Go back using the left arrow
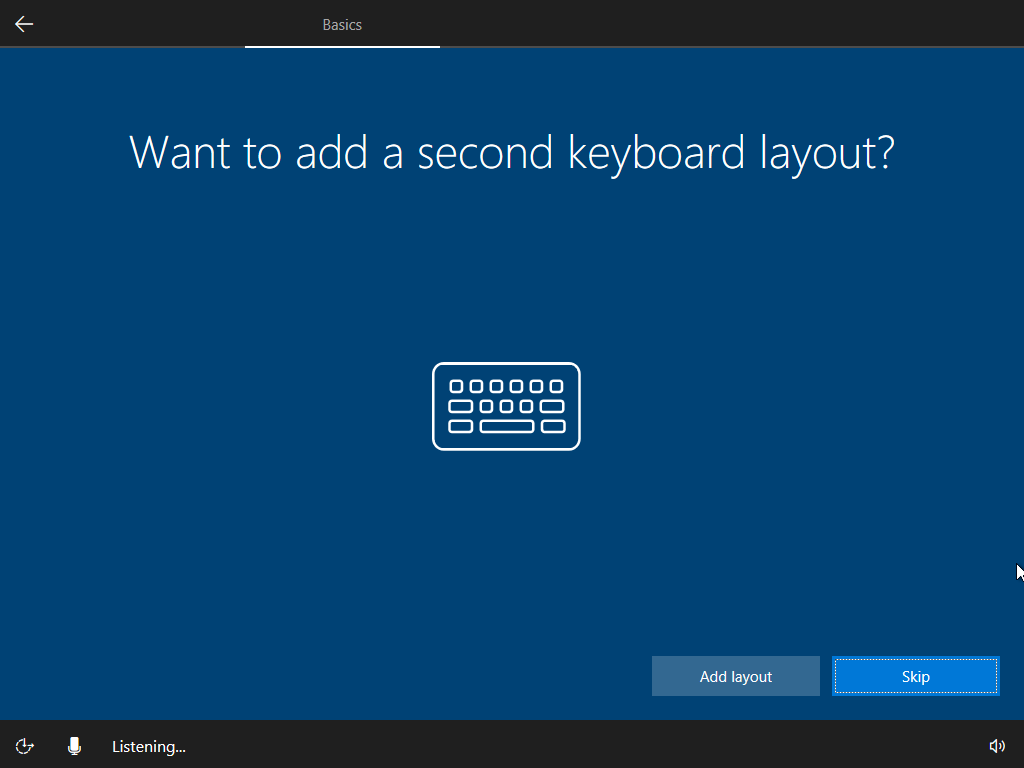Viewport: 1024px width, 768px height. pyautogui.click(x=24, y=24)
